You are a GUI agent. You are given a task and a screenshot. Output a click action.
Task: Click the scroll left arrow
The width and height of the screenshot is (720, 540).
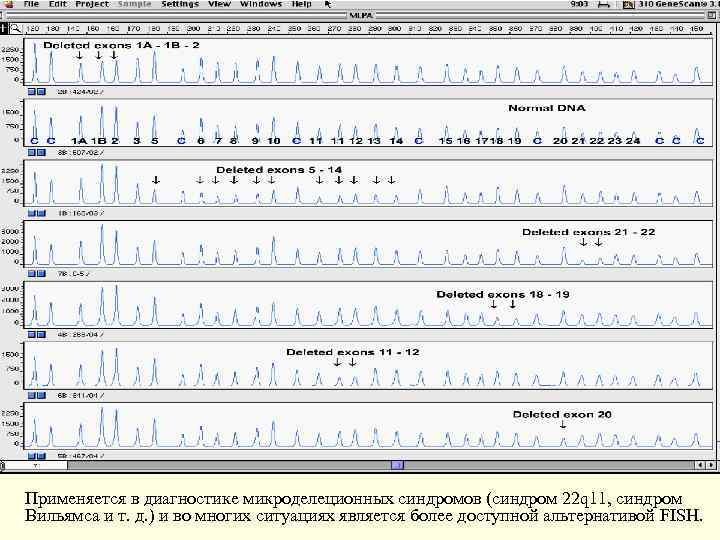pos(701,465)
